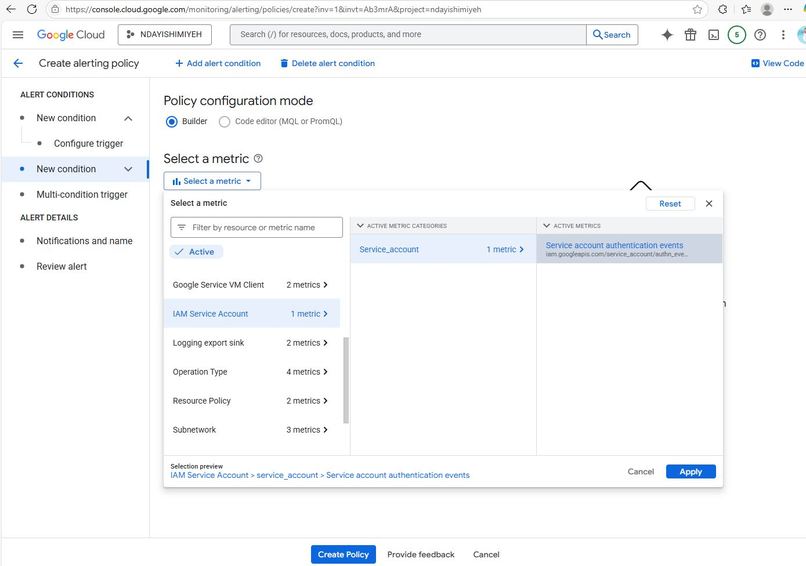Click the Selection preview breadcrumb text

click(320, 476)
